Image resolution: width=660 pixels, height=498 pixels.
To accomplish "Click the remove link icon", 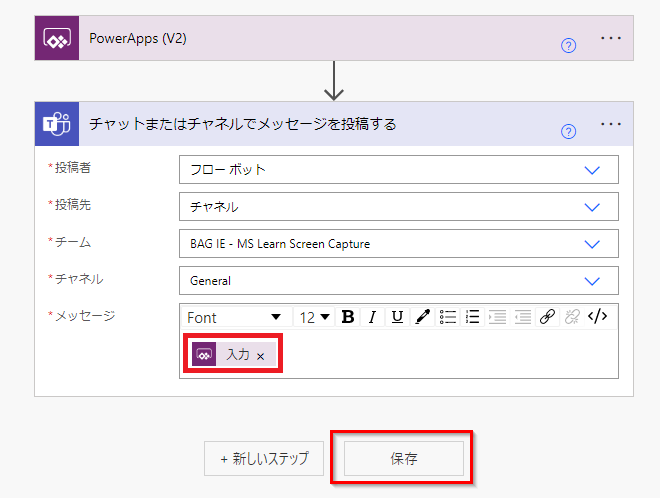I will (x=572, y=317).
